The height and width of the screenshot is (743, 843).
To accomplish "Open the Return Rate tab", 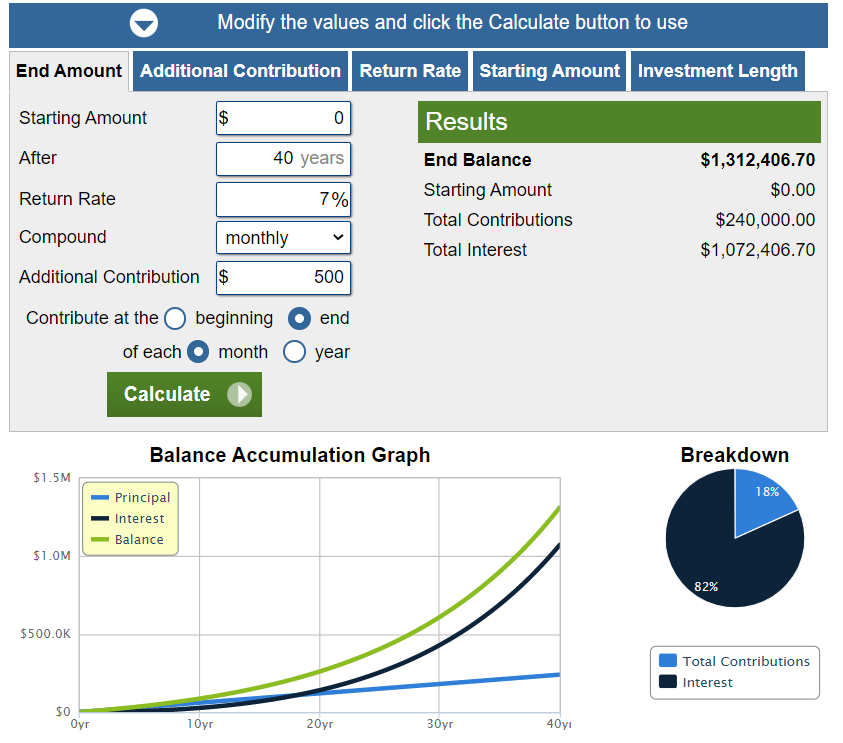I will tap(410, 71).
